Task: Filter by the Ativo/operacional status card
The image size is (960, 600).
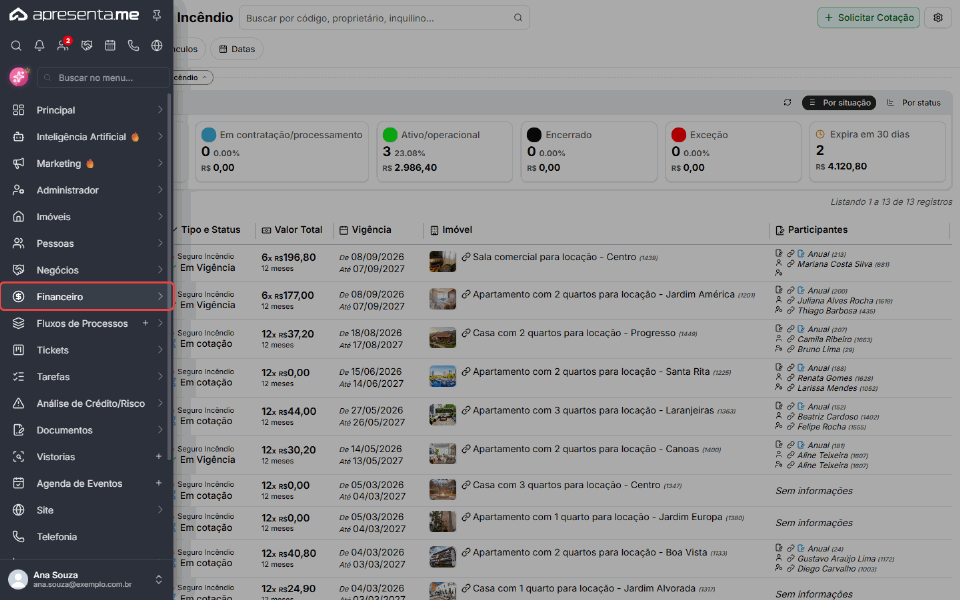Action: (444, 151)
